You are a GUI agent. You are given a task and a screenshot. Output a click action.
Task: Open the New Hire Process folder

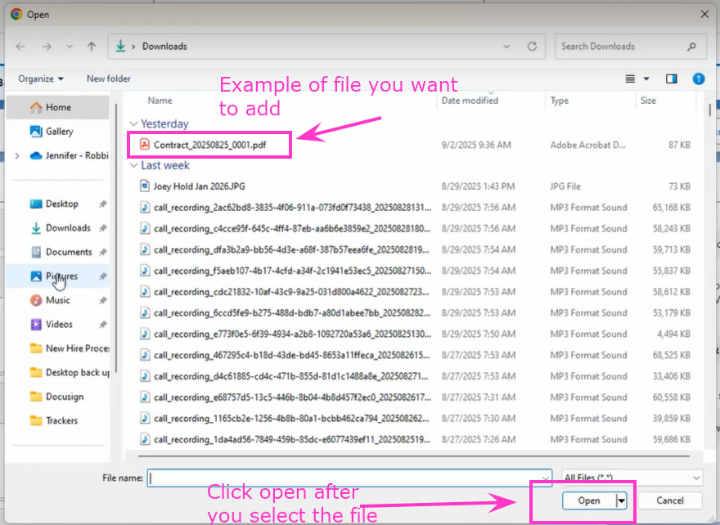point(69,349)
